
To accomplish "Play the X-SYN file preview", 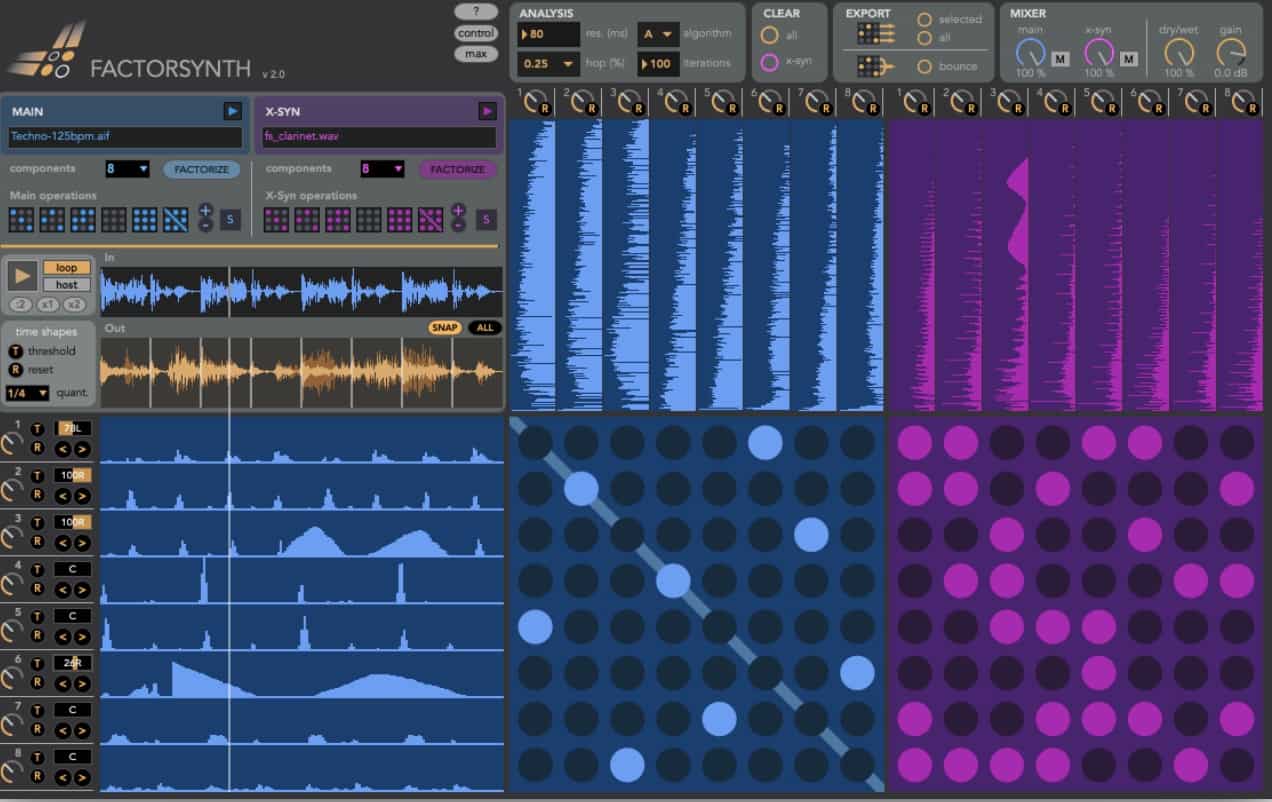I will pyautogui.click(x=487, y=111).
